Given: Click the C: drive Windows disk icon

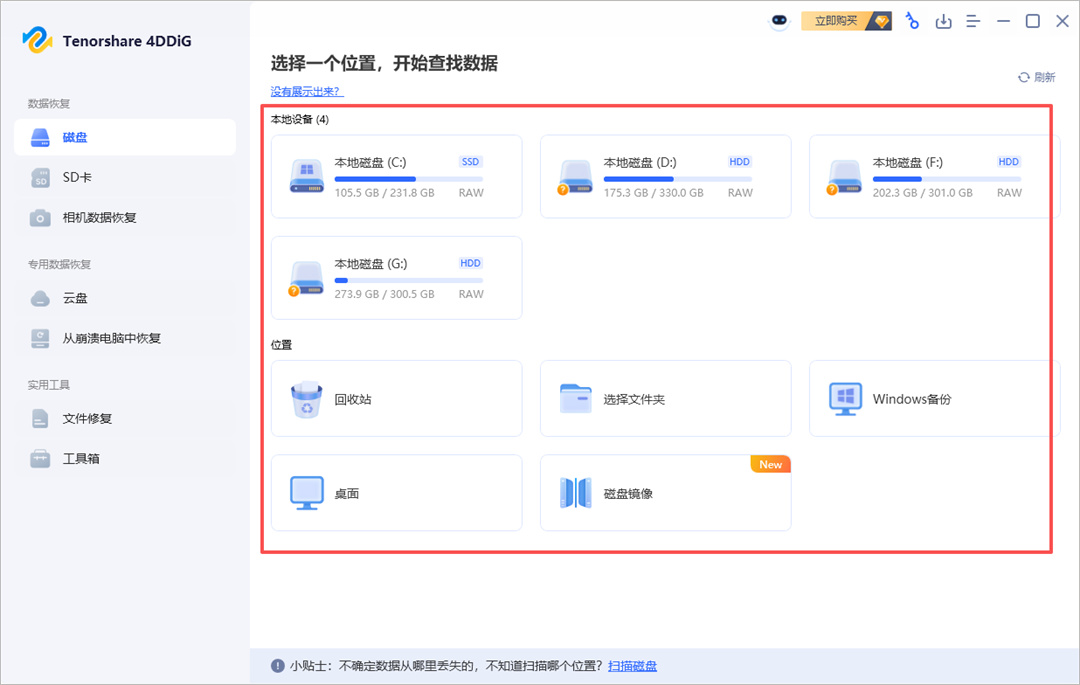Looking at the screenshot, I should point(307,176).
